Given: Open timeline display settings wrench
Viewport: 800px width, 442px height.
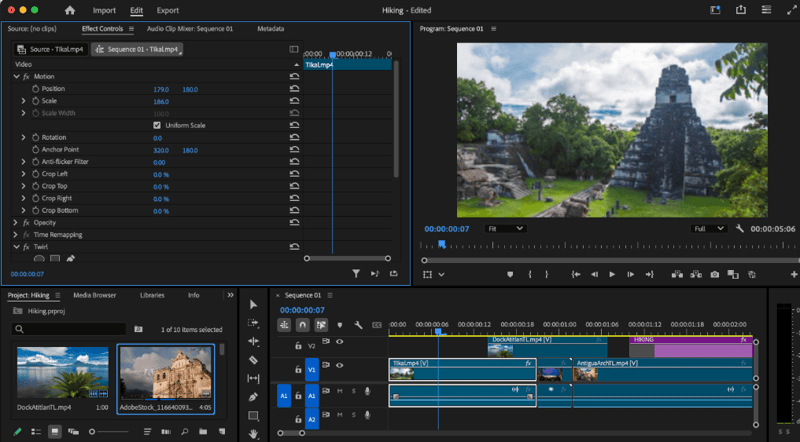Looking at the screenshot, I should click(358, 324).
